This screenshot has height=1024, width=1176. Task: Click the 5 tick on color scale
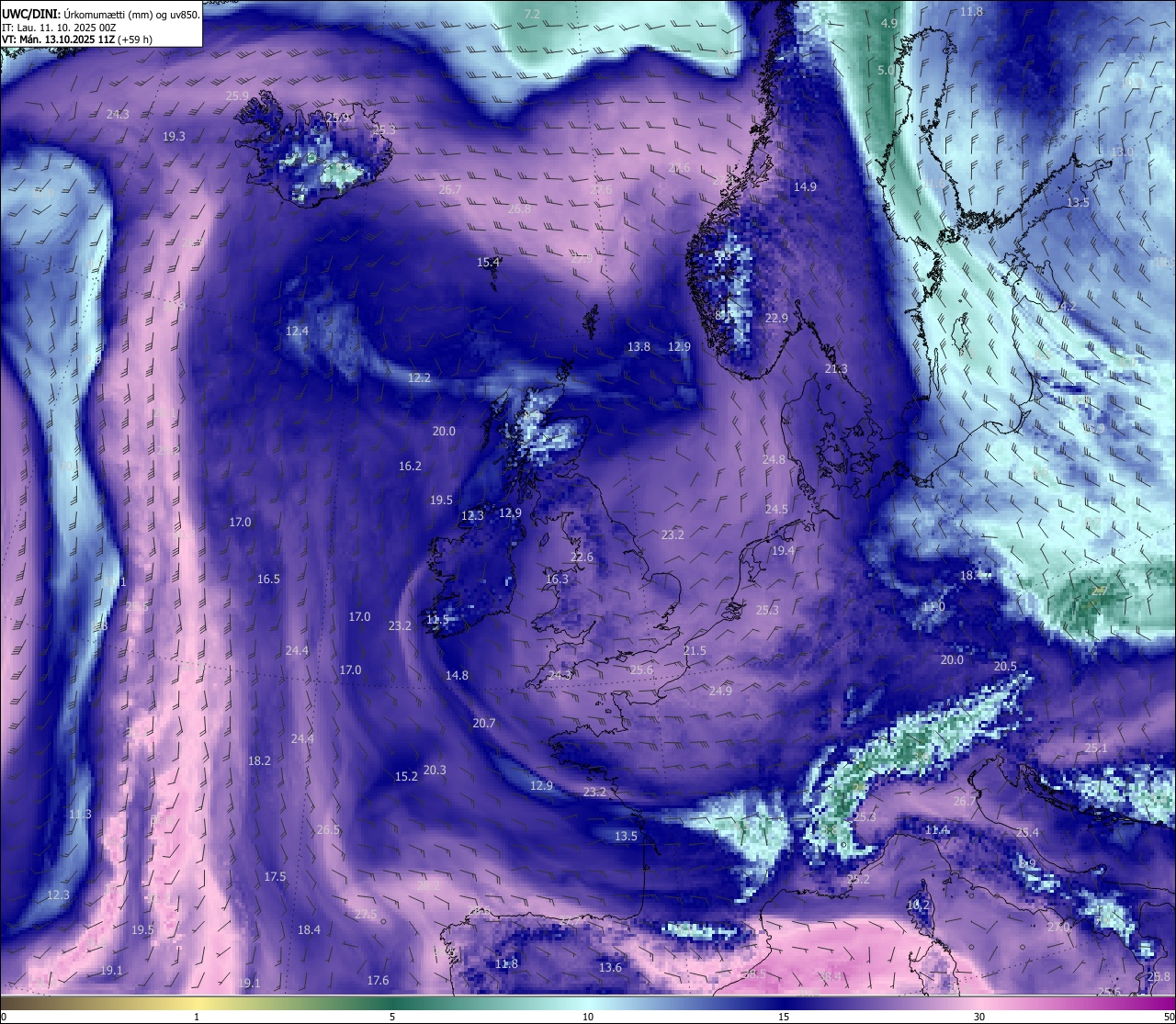pyautogui.click(x=392, y=1017)
